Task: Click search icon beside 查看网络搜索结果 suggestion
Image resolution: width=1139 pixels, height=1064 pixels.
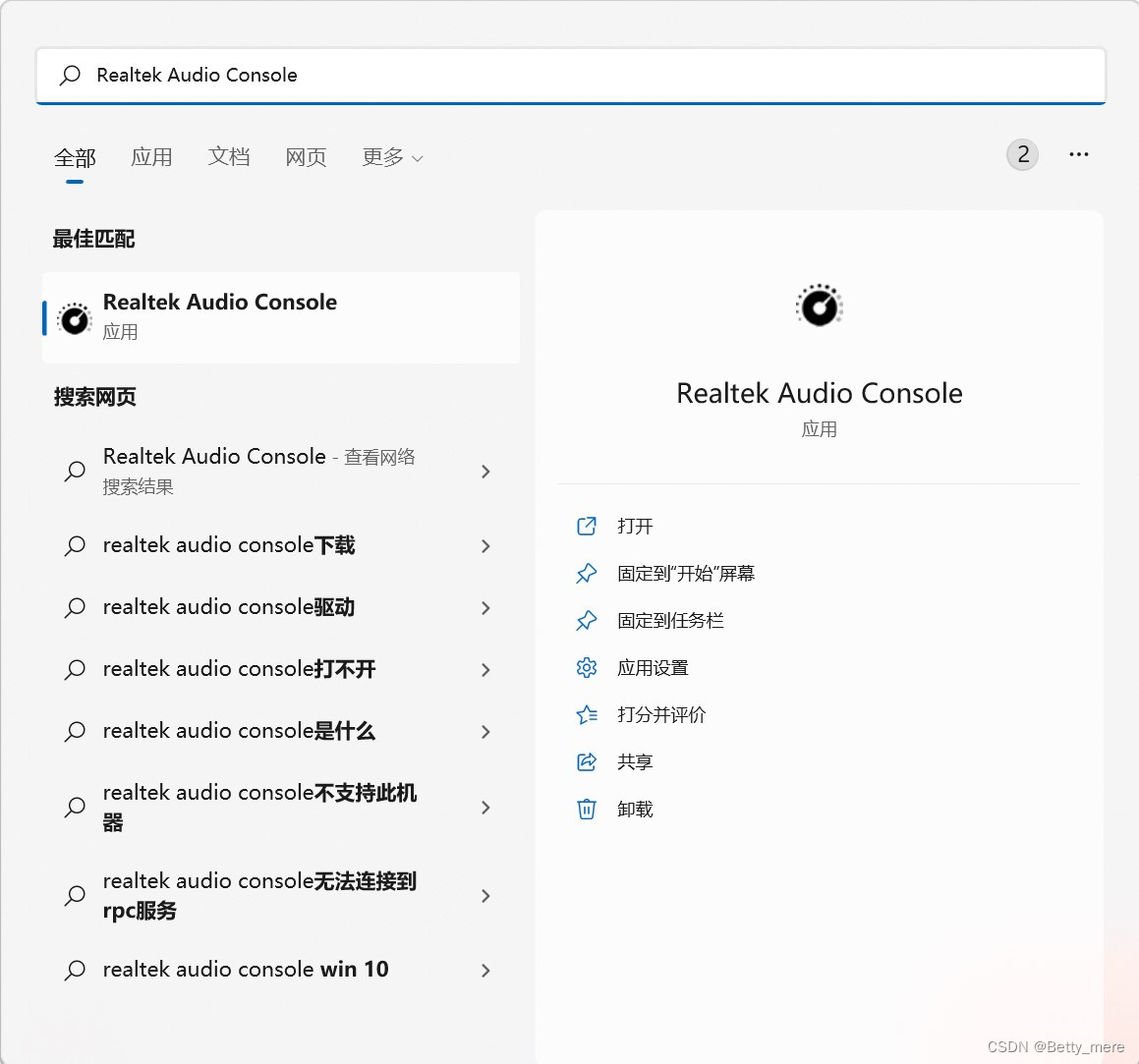Action: tap(75, 471)
